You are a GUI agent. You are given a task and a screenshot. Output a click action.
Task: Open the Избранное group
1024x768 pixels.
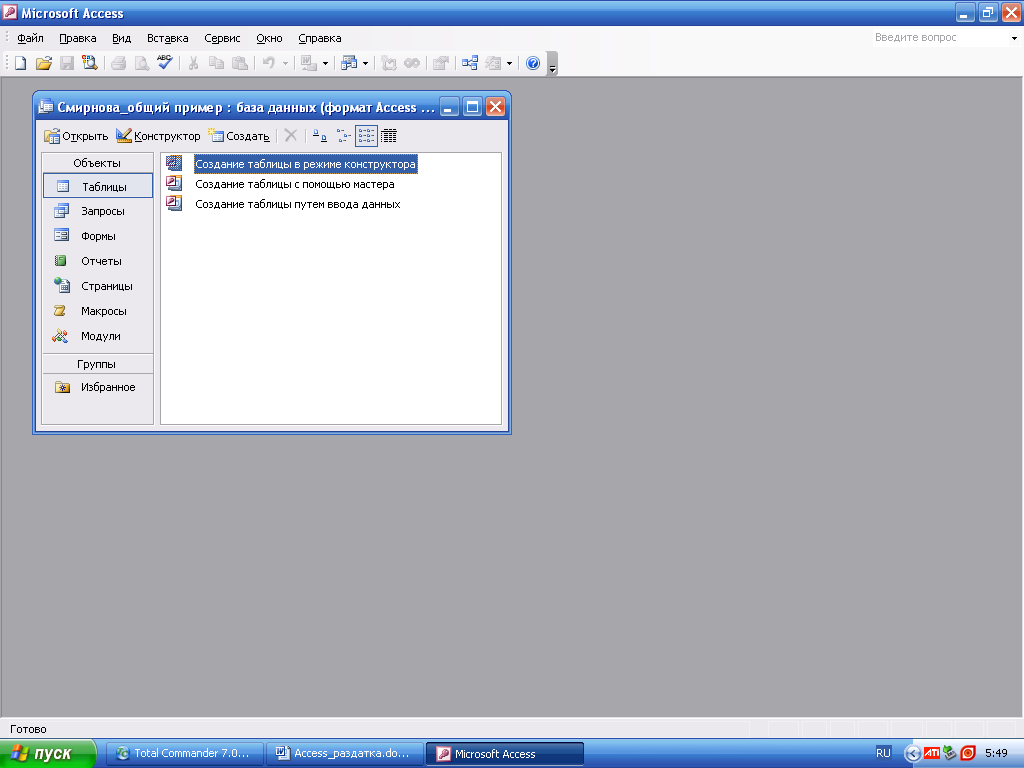(97, 387)
